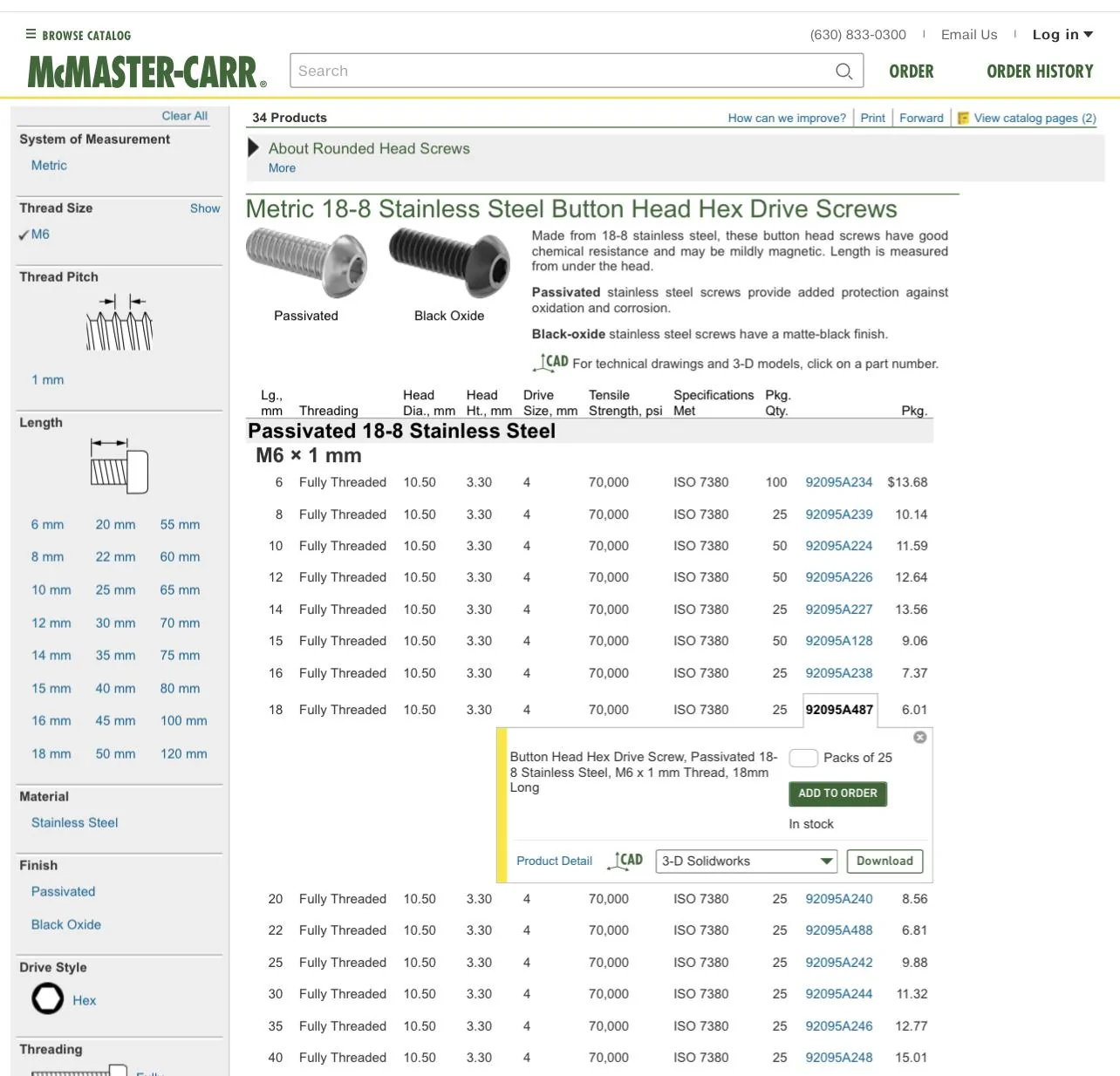Open part number 92095A244

(x=839, y=994)
